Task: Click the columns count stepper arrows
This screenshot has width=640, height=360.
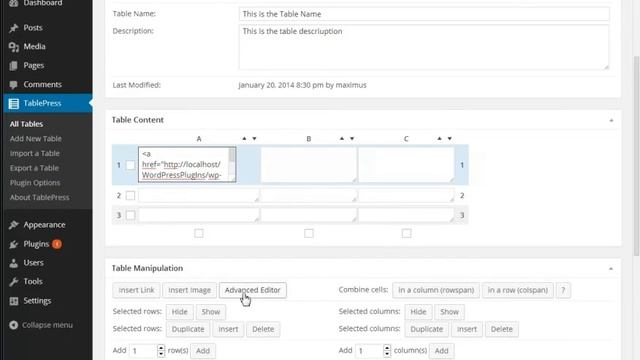Action: (x=387, y=351)
